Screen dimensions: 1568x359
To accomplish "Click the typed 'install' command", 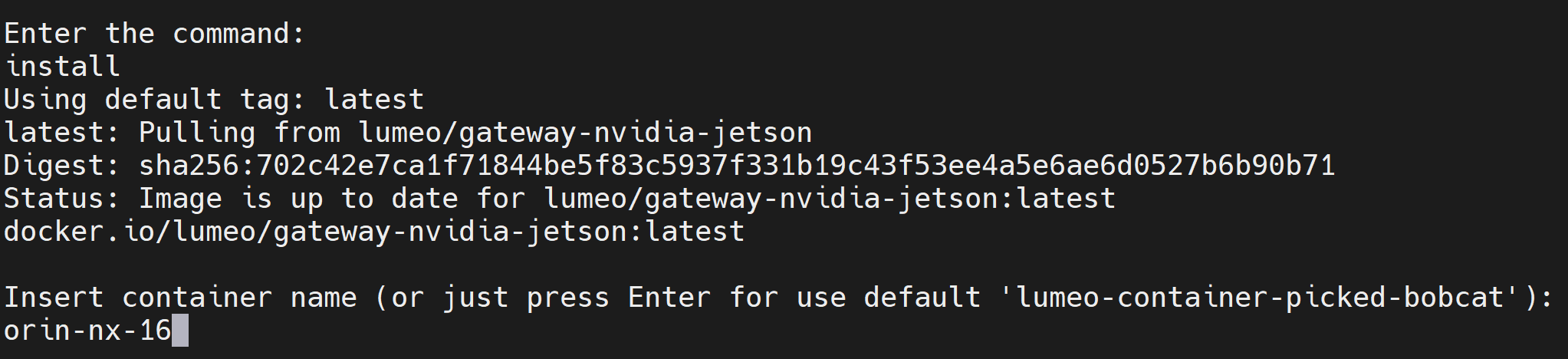I will pyautogui.click(x=62, y=67).
